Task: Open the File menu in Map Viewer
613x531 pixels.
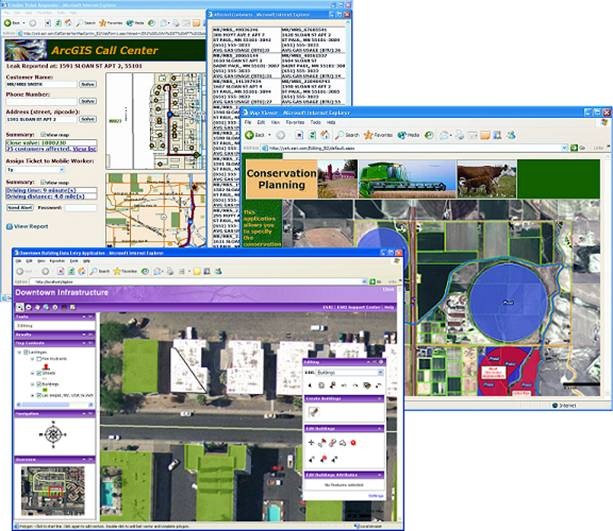Action: coord(248,123)
